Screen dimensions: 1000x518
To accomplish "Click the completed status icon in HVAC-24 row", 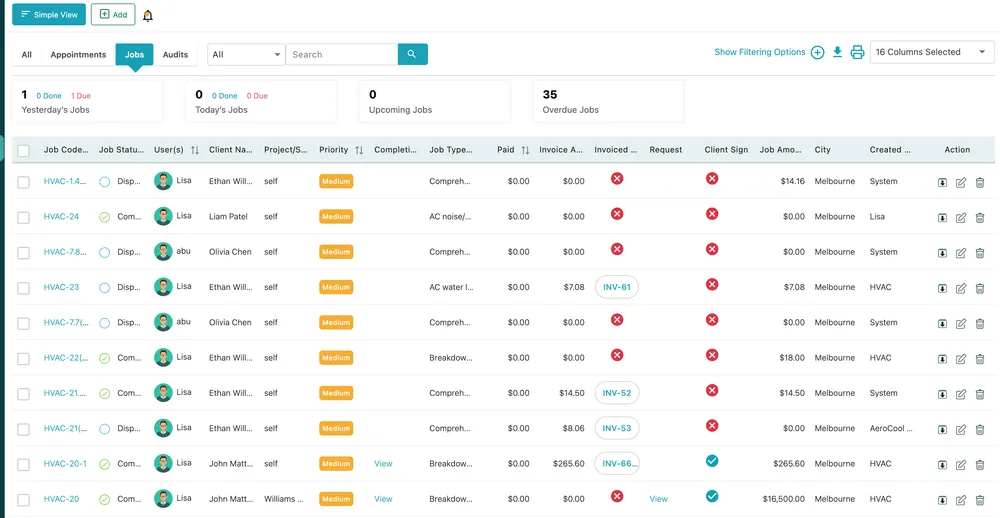I will (105, 217).
